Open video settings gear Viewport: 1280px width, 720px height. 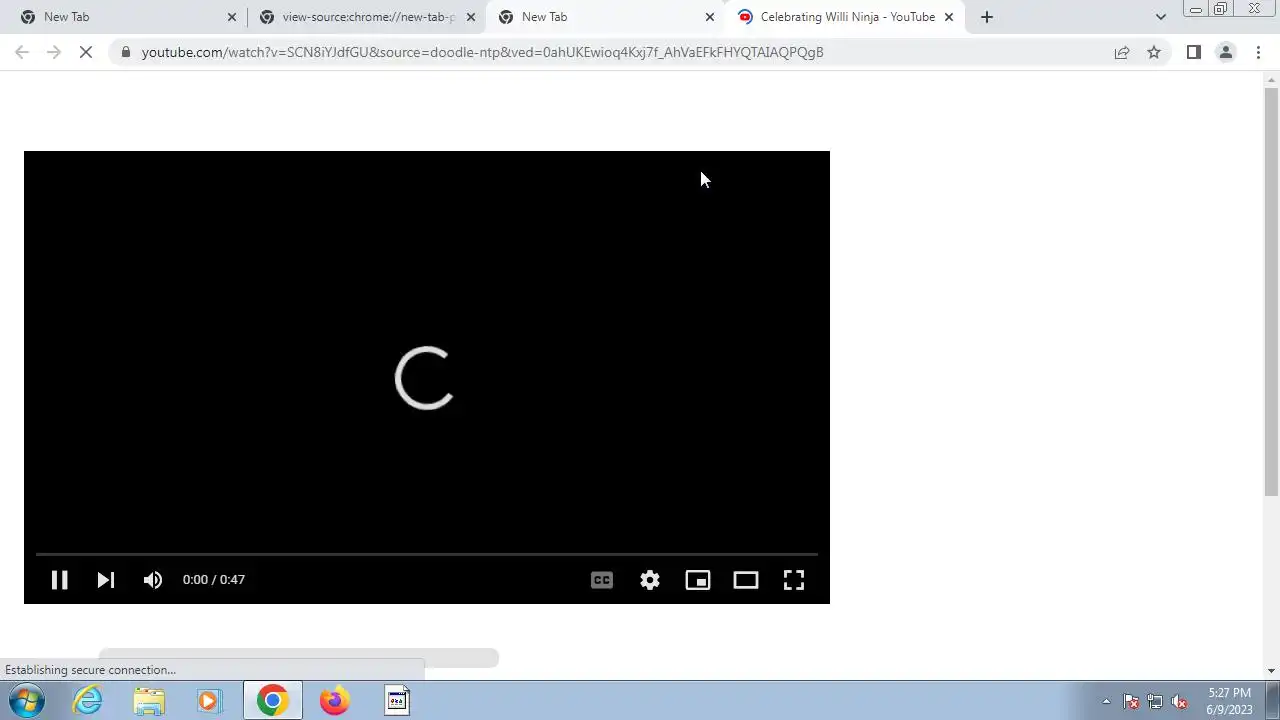pos(650,580)
